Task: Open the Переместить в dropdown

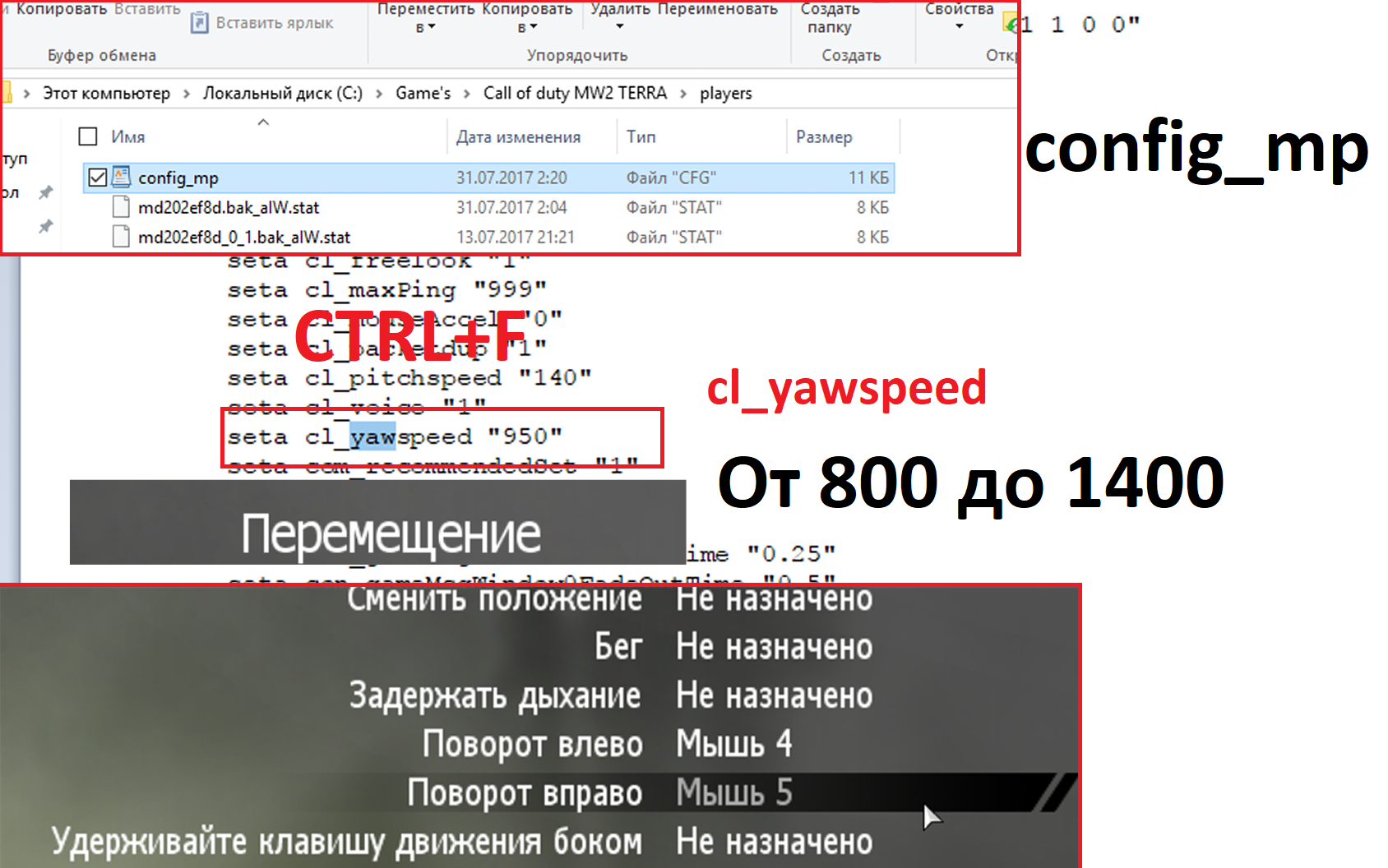Action: 425,18
